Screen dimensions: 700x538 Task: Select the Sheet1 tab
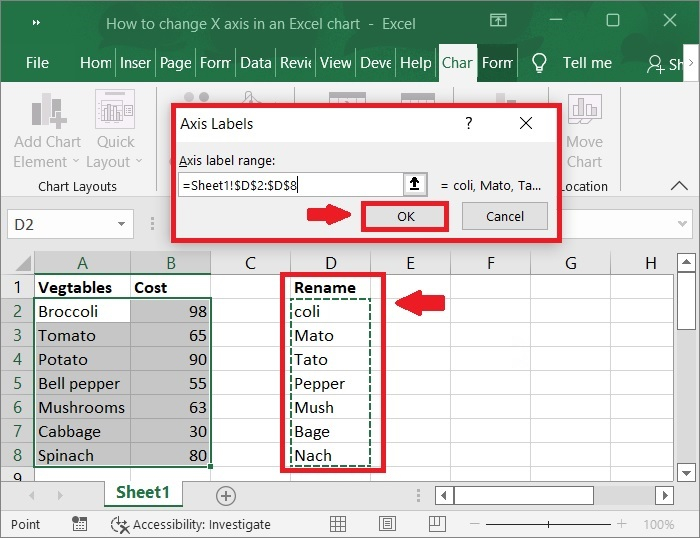(143, 492)
